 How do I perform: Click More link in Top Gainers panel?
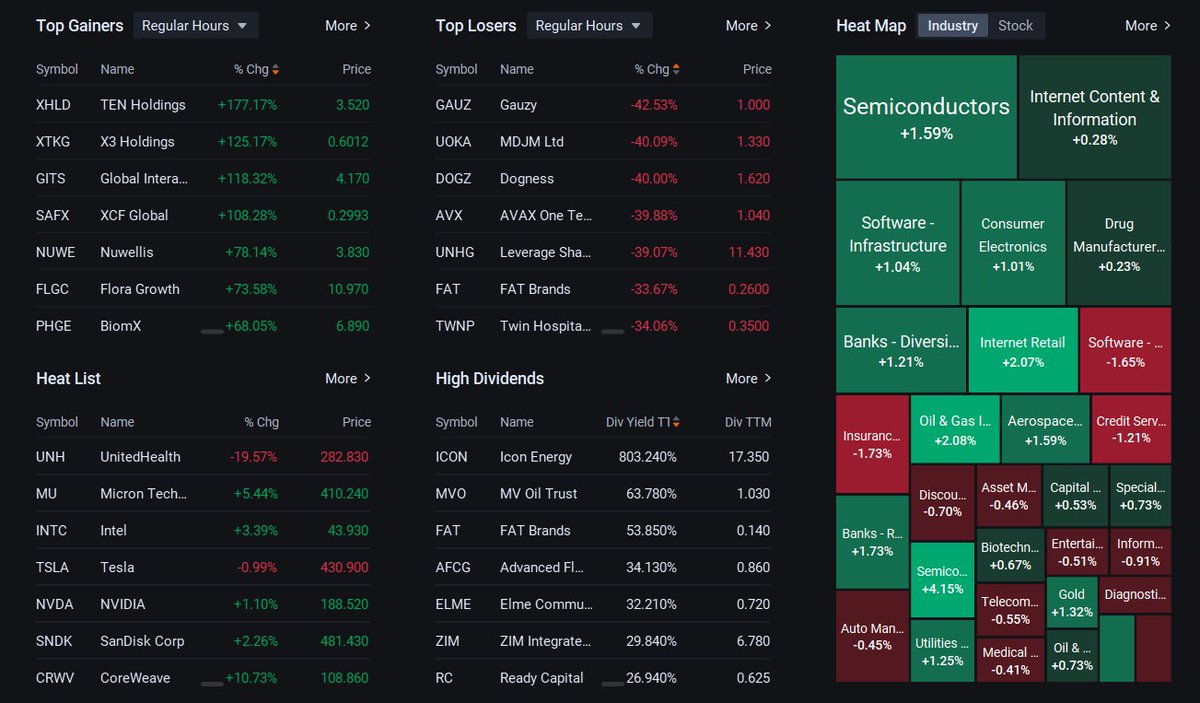click(348, 26)
